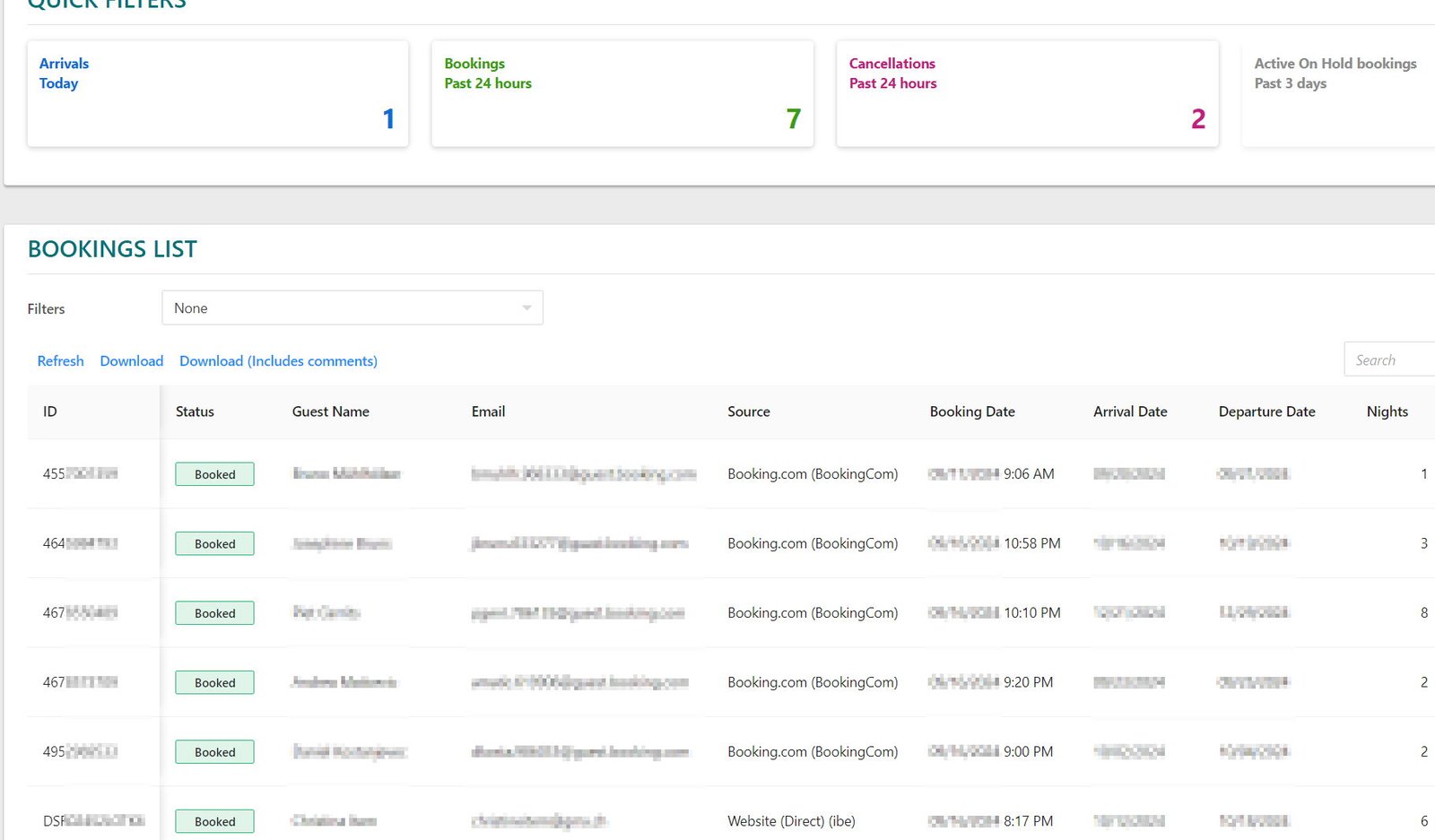Open the Bookings Past 24 hours card
Viewport: 1435px width, 840px height.
(622, 93)
